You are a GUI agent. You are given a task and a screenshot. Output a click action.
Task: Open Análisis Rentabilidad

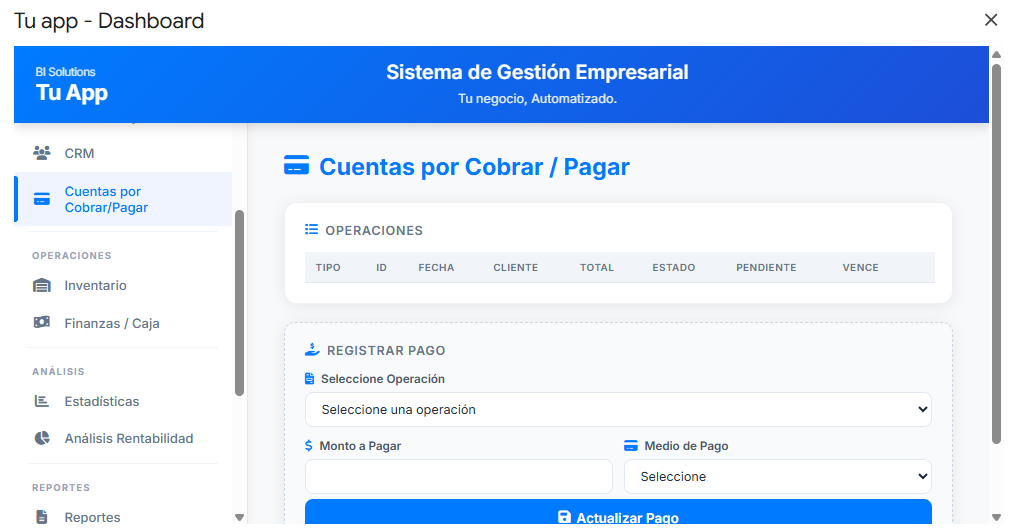123,438
